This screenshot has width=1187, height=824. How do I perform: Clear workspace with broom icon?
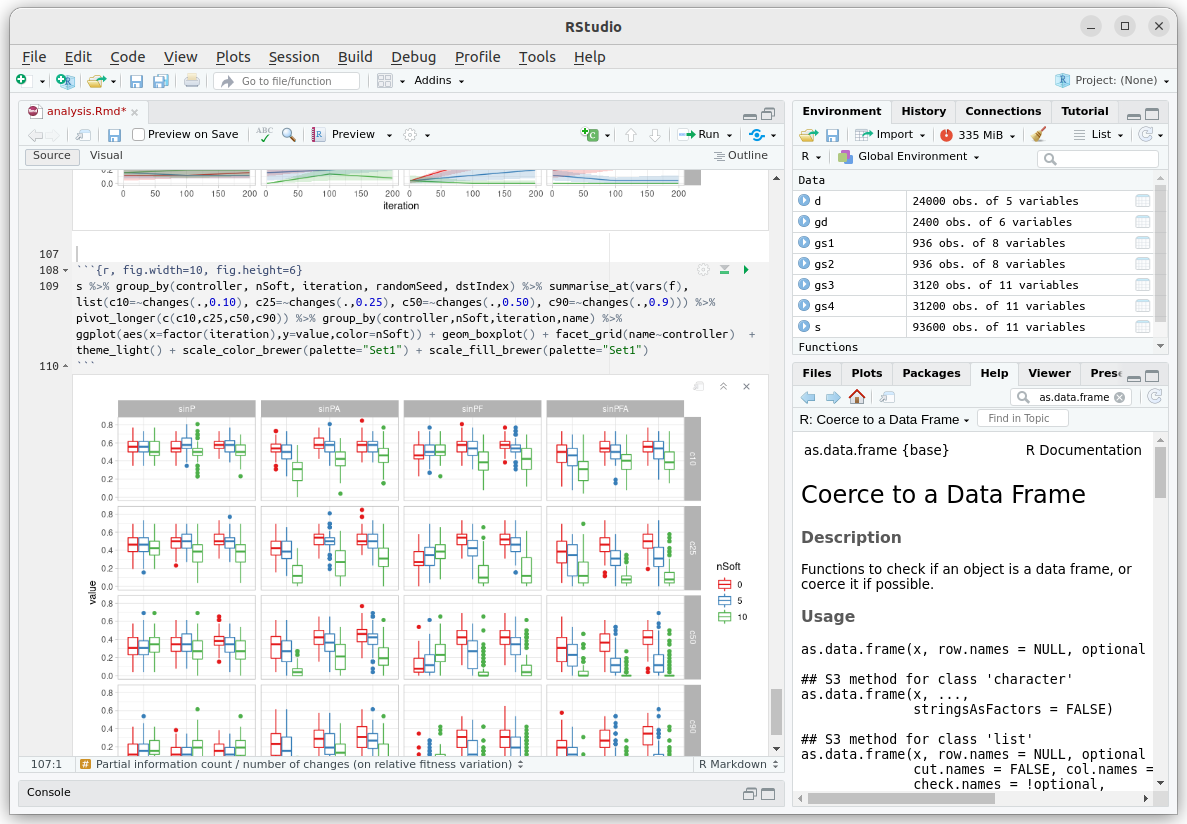pos(1039,134)
